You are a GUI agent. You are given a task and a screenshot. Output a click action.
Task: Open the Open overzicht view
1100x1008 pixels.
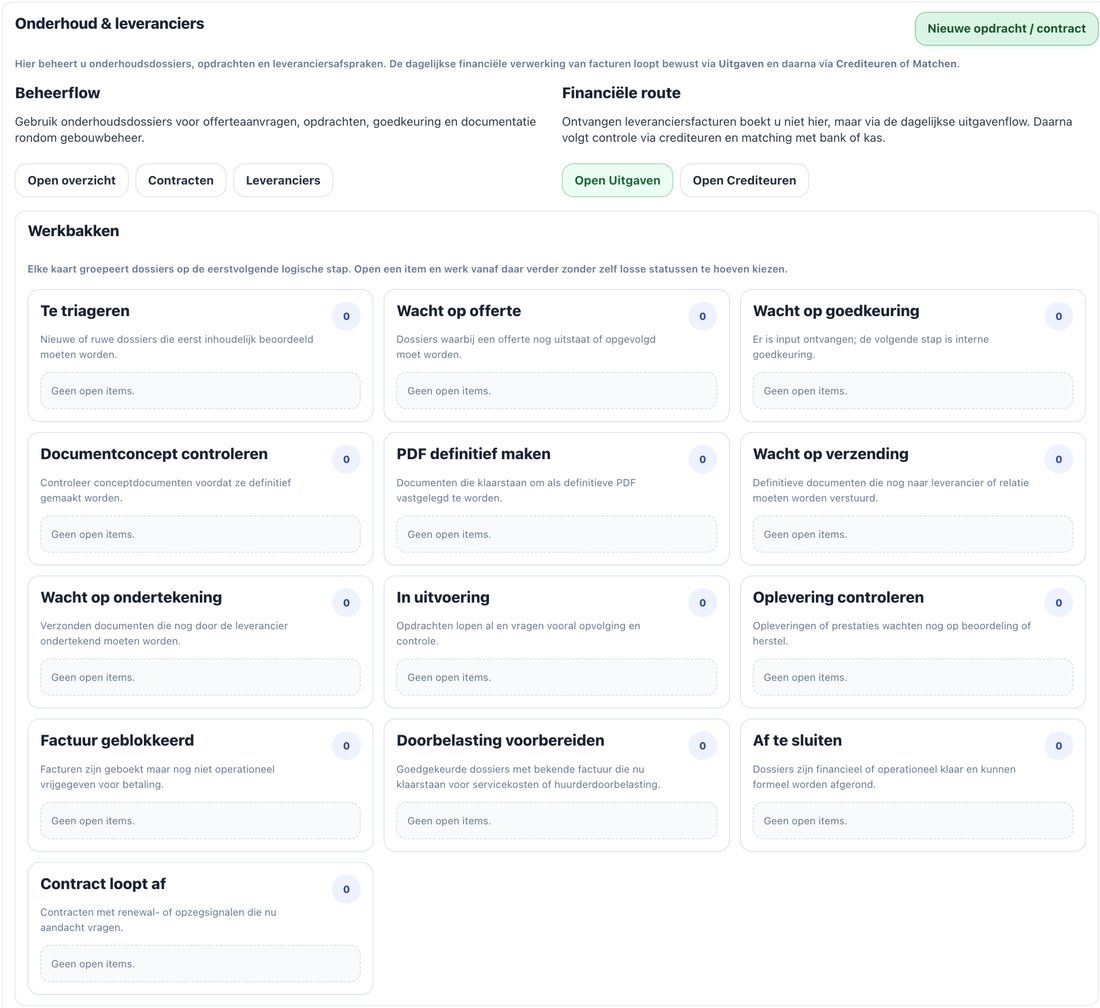(72, 180)
